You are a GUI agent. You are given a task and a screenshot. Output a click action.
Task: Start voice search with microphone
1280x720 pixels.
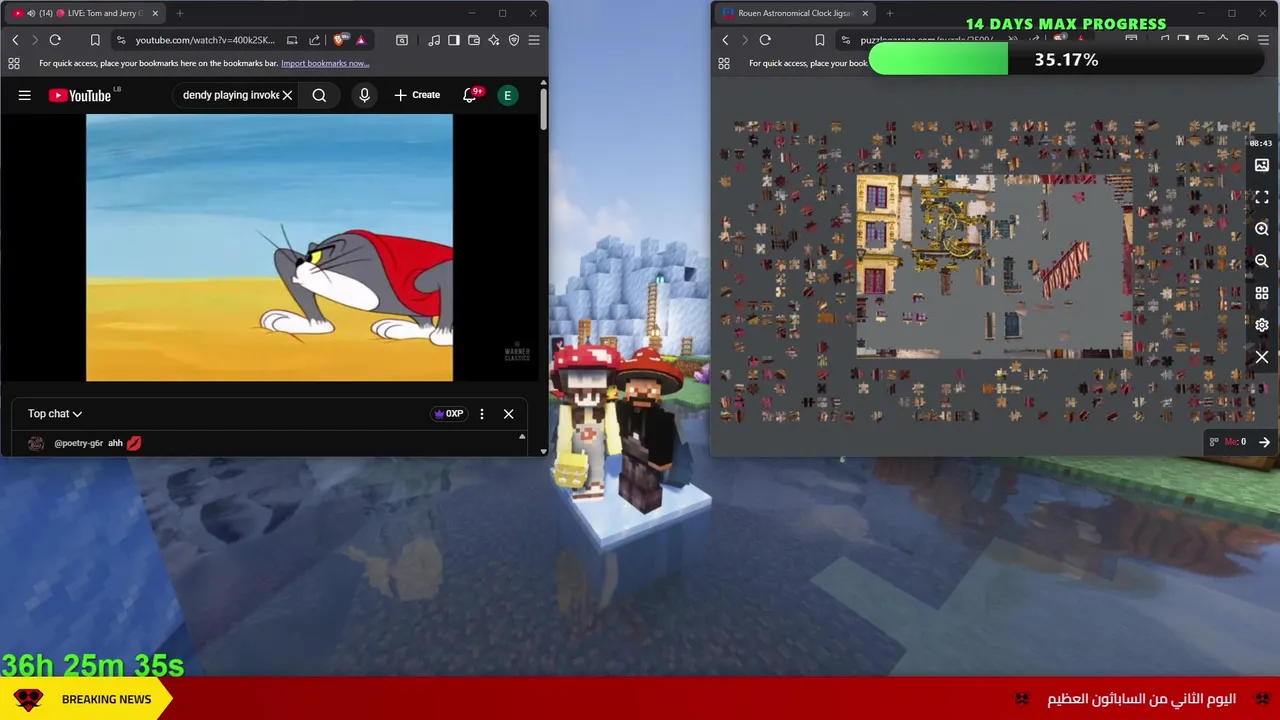[364, 95]
